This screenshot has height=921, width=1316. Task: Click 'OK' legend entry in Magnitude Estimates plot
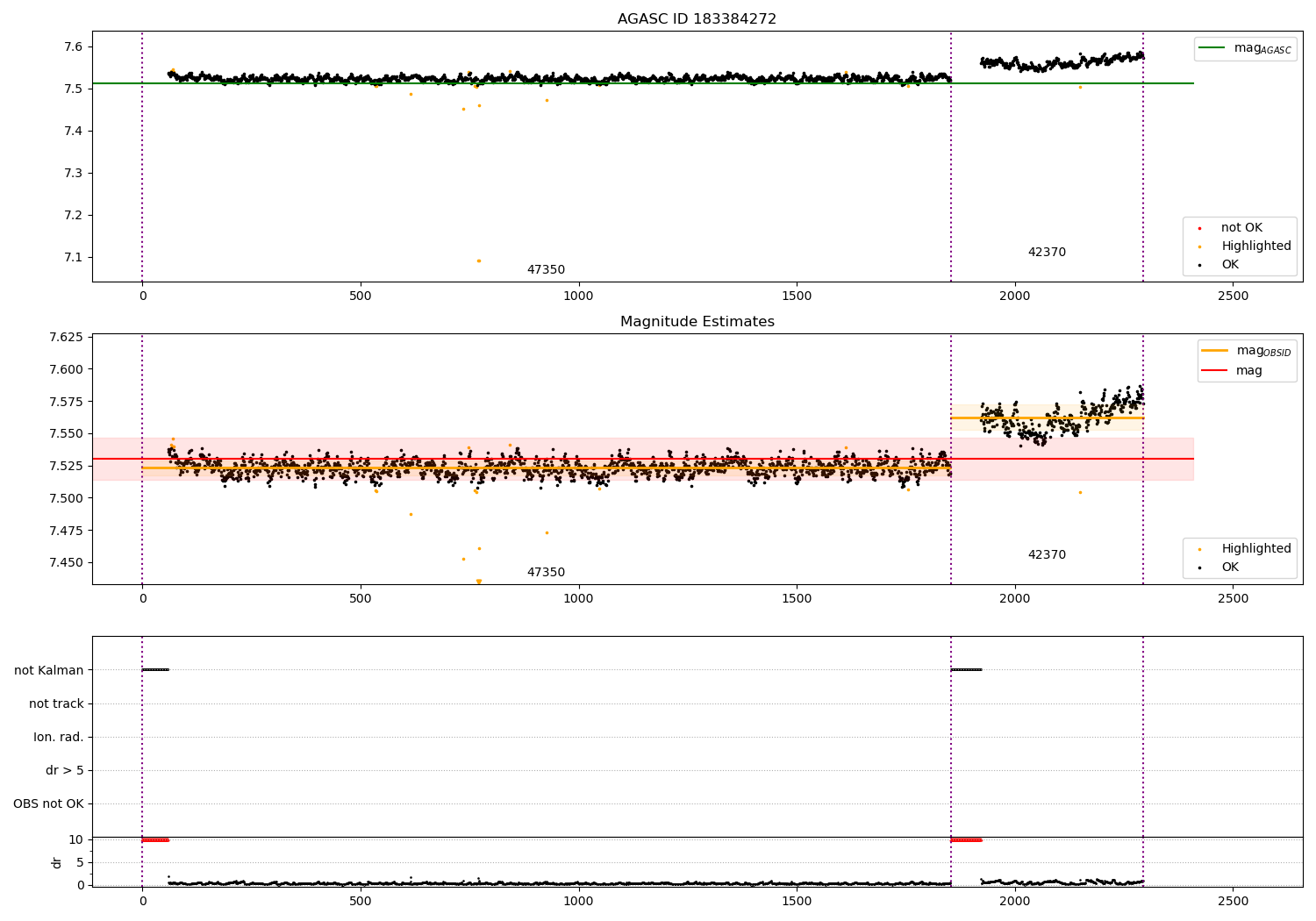point(1229,568)
